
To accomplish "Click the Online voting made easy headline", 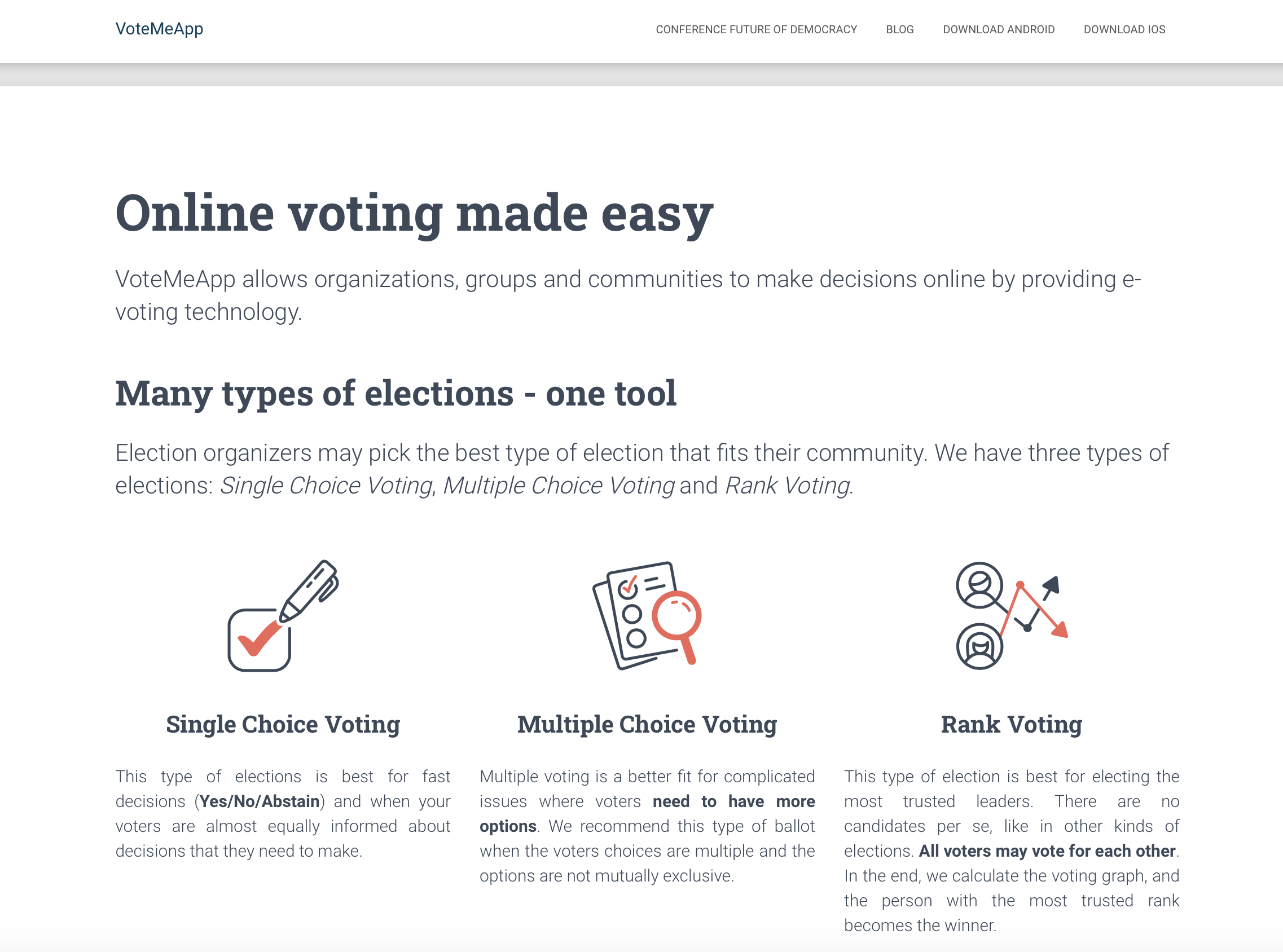I will click(415, 214).
